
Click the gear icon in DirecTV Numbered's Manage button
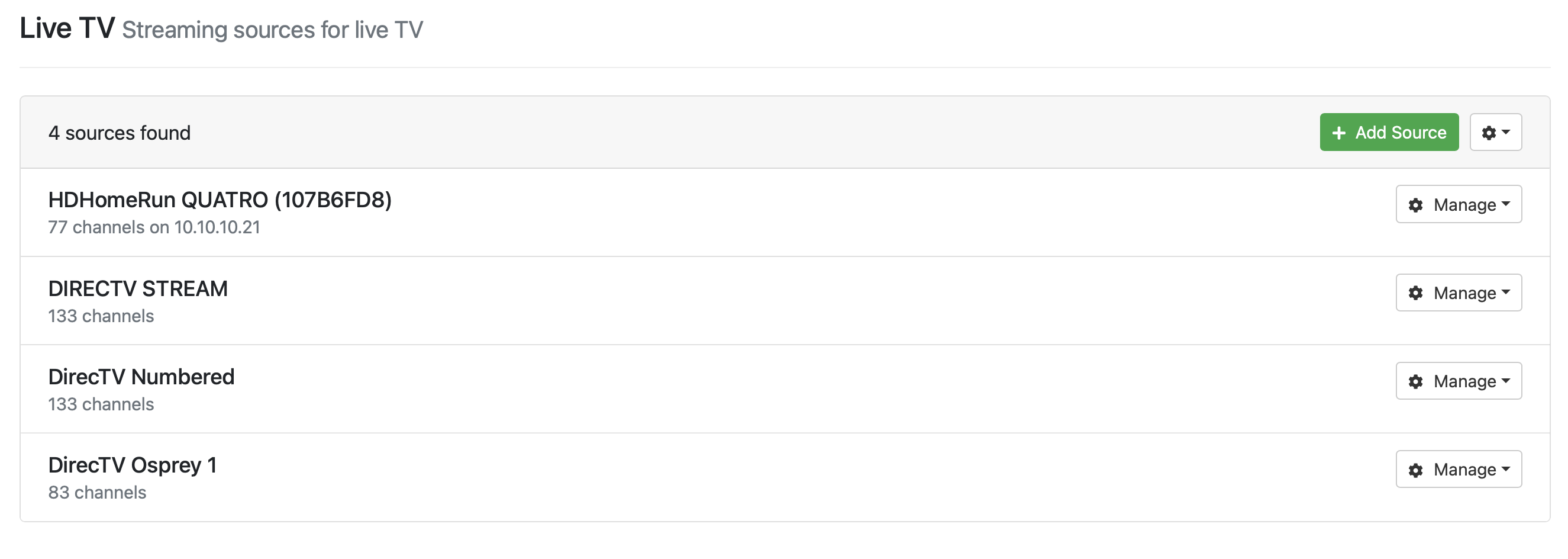point(1416,382)
